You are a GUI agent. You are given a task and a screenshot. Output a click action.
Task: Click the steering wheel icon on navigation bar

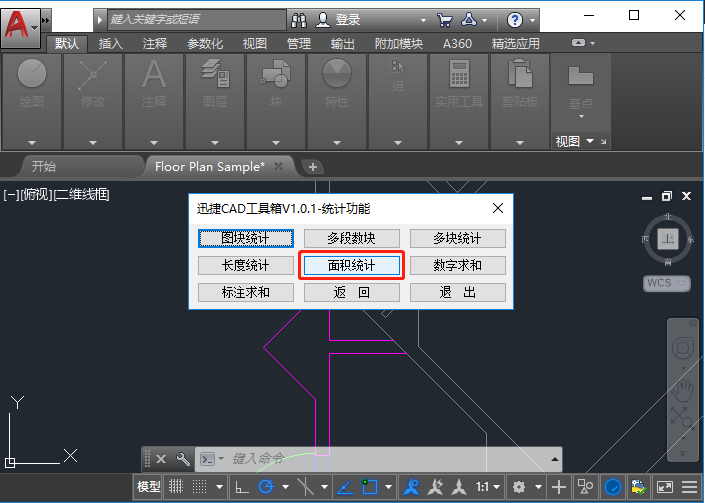683,348
